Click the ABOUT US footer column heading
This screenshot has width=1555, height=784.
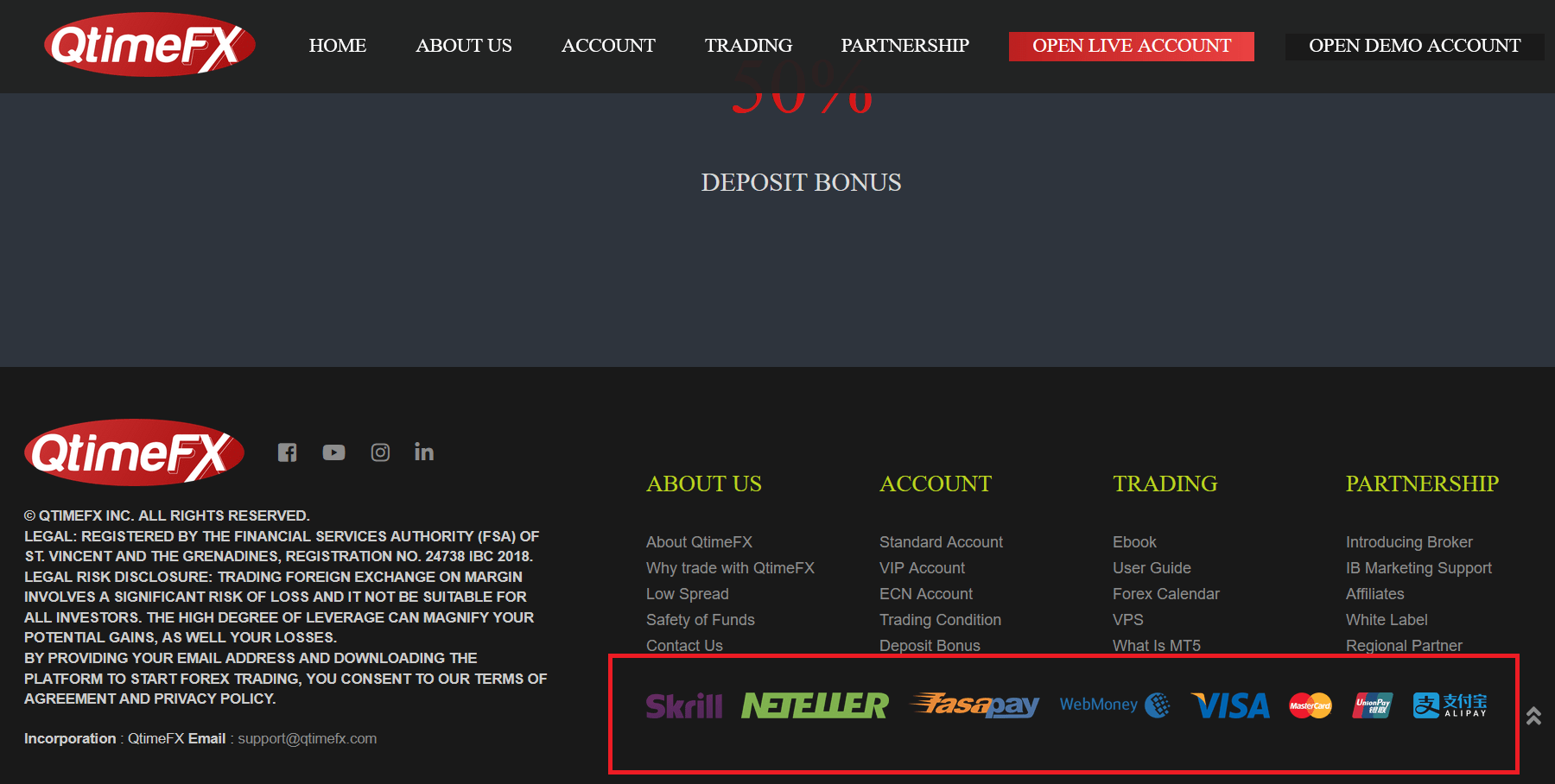click(704, 484)
